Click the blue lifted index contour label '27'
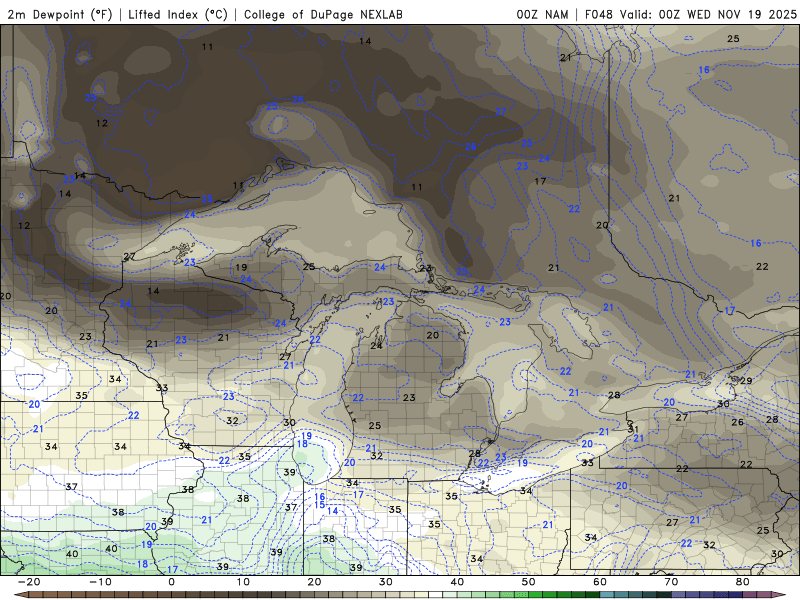 [501, 111]
